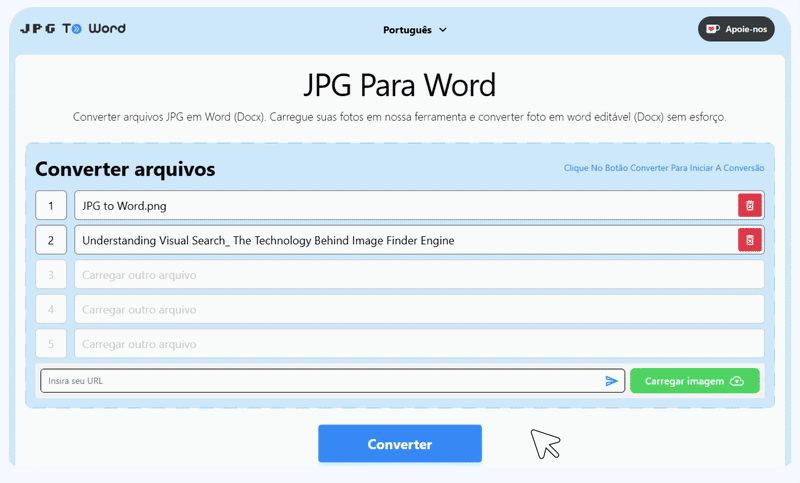This screenshot has width=800, height=483.
Task: Start conversion with the Converter button
Action: click(400, 444)
